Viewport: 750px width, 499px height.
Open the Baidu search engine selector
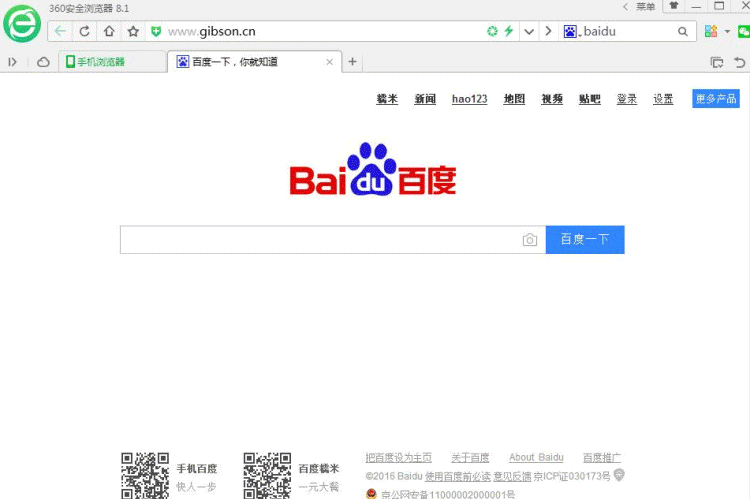pos(571,32)
